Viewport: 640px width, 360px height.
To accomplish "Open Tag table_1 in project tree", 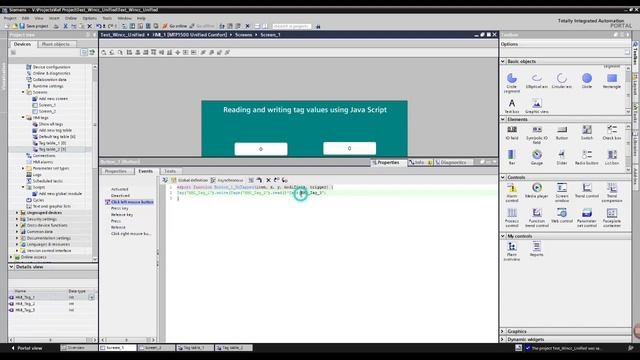I will coord(52,143).
